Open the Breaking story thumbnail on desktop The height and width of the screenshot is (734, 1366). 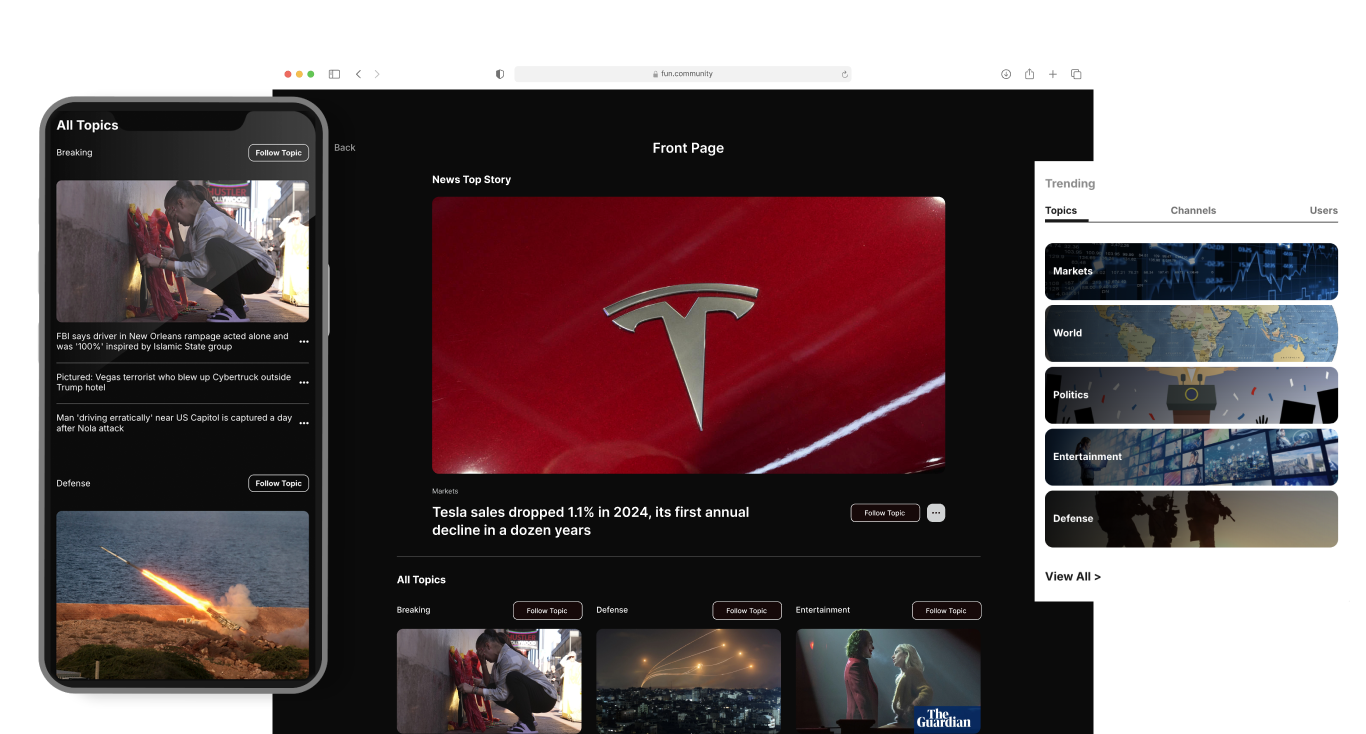489,681
